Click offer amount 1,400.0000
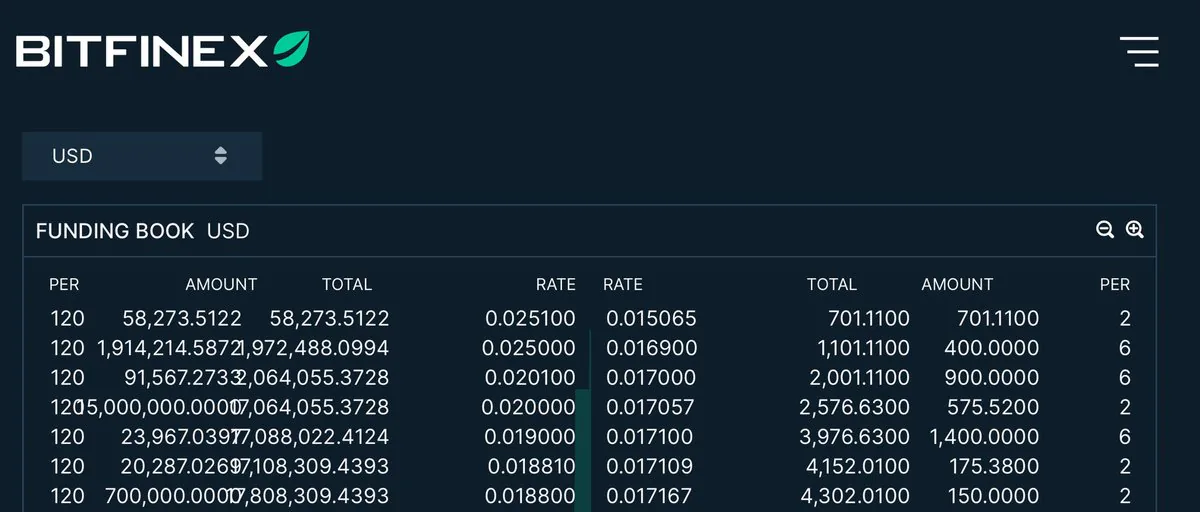 pos(985,437)
